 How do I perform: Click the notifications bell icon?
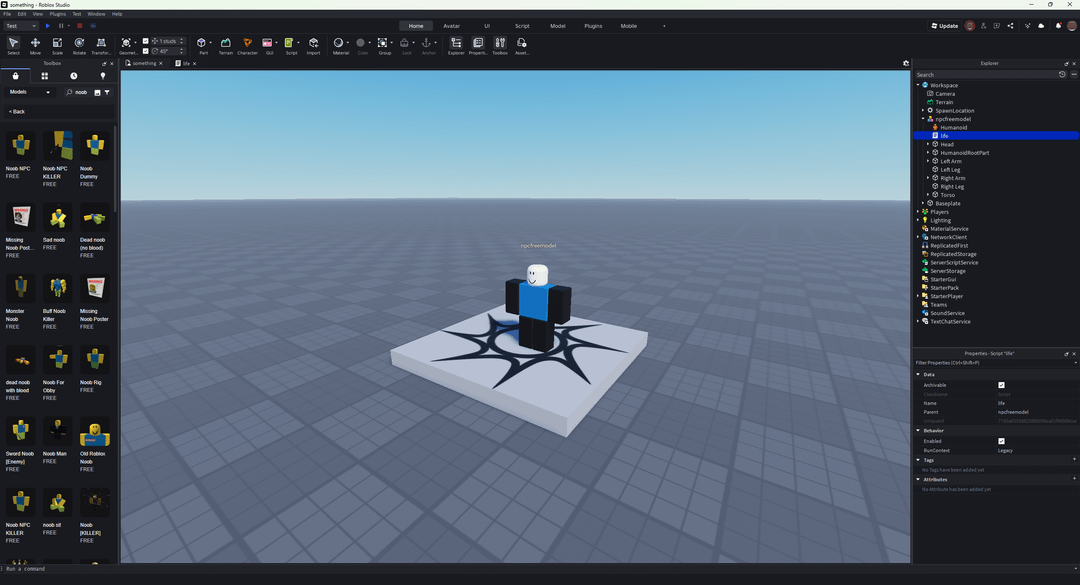point(1058,26)
